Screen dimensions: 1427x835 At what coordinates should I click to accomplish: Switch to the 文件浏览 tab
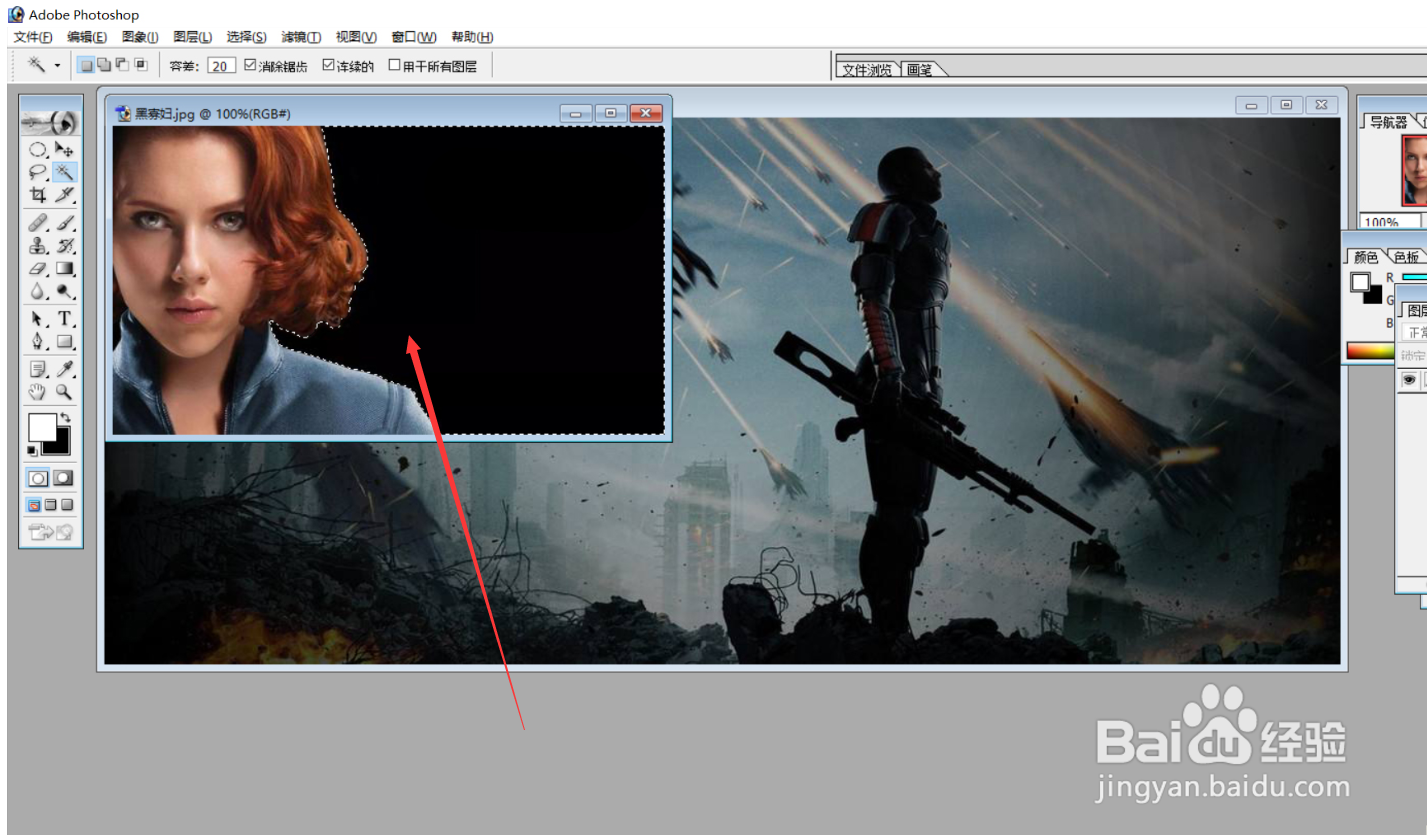pos(867,70)
